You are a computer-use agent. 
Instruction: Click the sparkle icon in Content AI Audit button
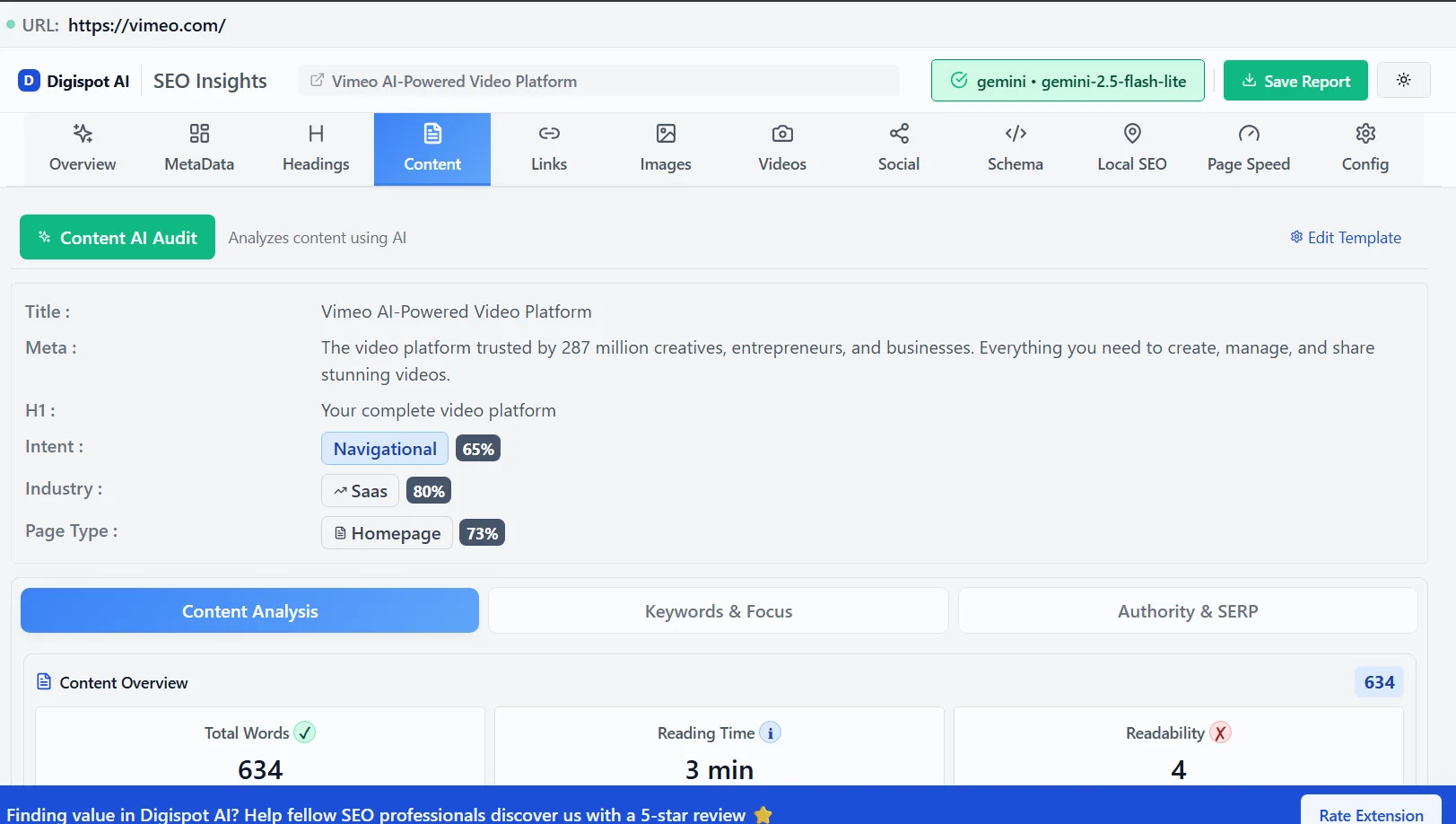44,237
